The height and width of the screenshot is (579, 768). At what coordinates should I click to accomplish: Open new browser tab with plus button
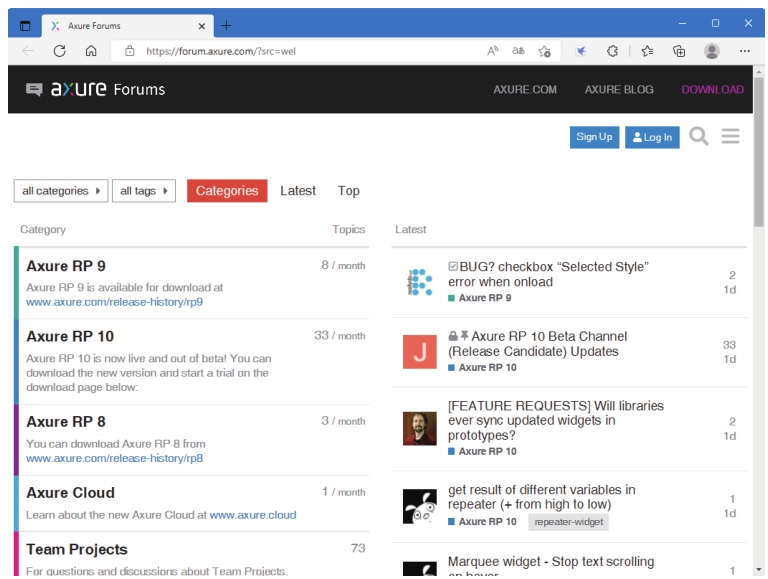(x=226, y=25)
